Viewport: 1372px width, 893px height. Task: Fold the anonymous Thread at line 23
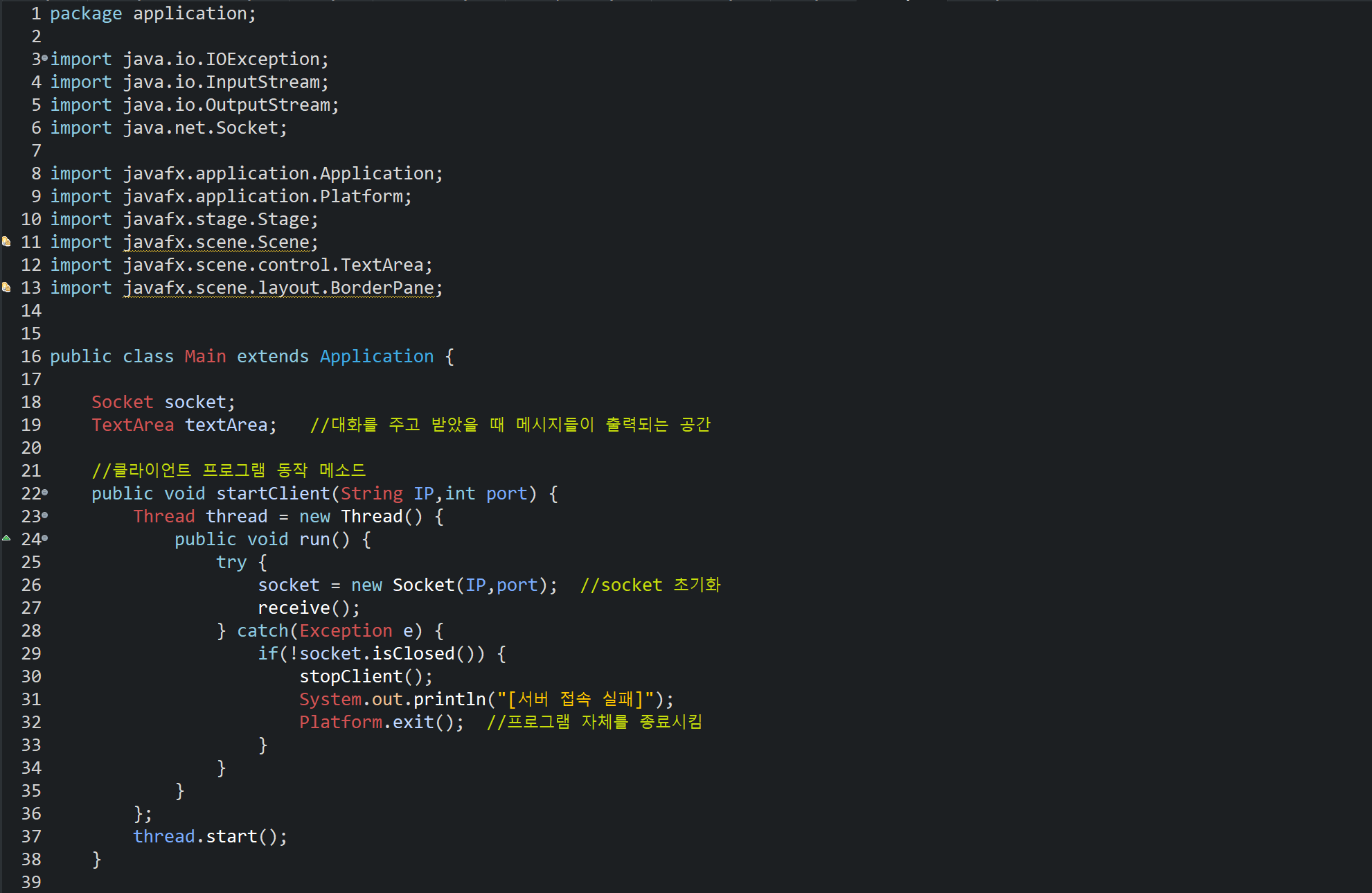point(45,515)
